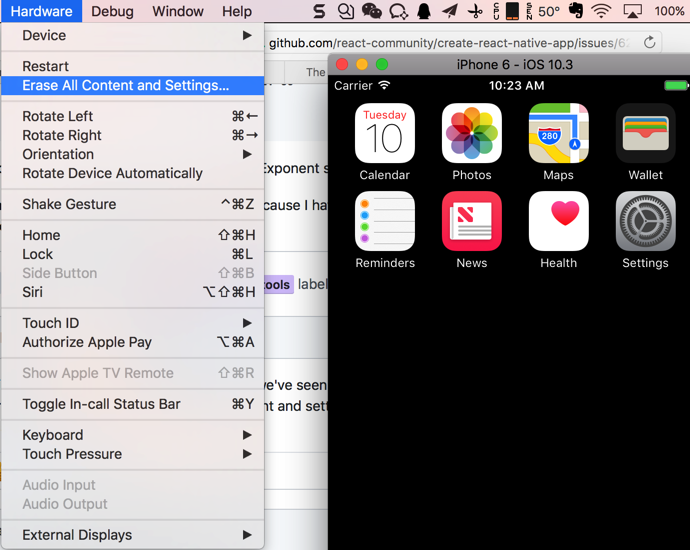Choose Rotate Right
The width and height of the screenshot is (690, 550).
(132, 135)
